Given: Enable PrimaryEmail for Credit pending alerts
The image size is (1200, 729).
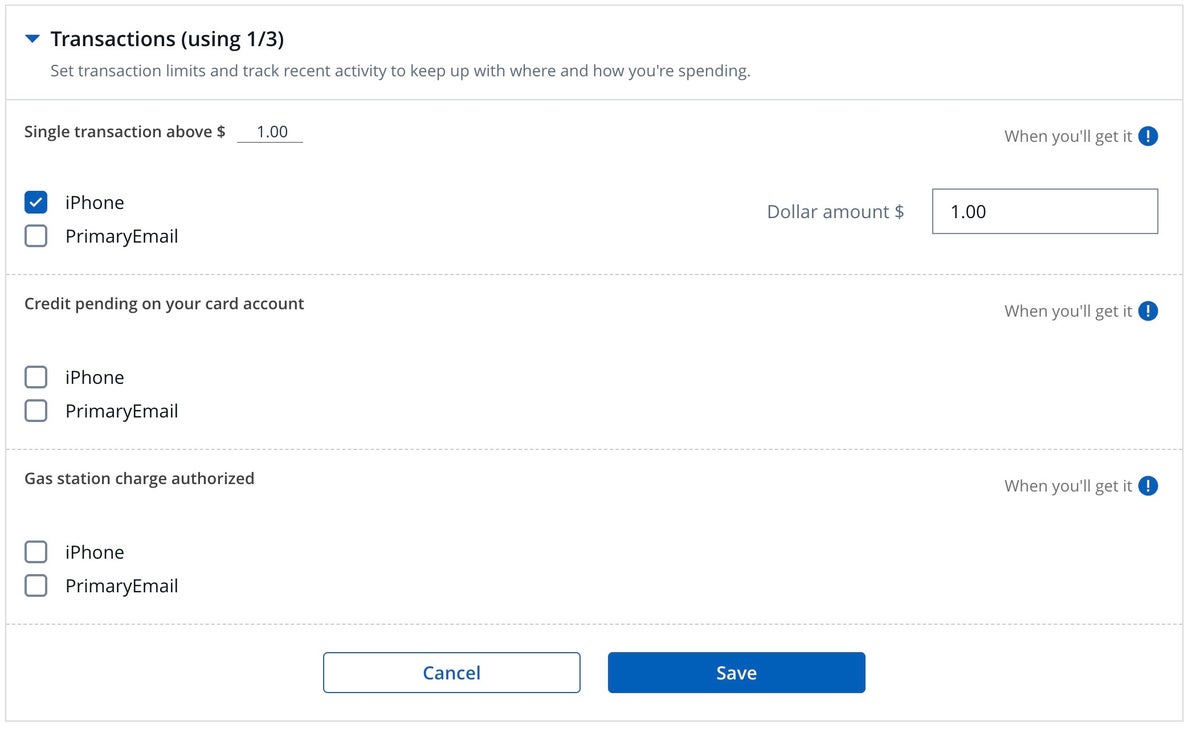Looking at the screenshot, I should pyautogui.click(x=36, y=411).
